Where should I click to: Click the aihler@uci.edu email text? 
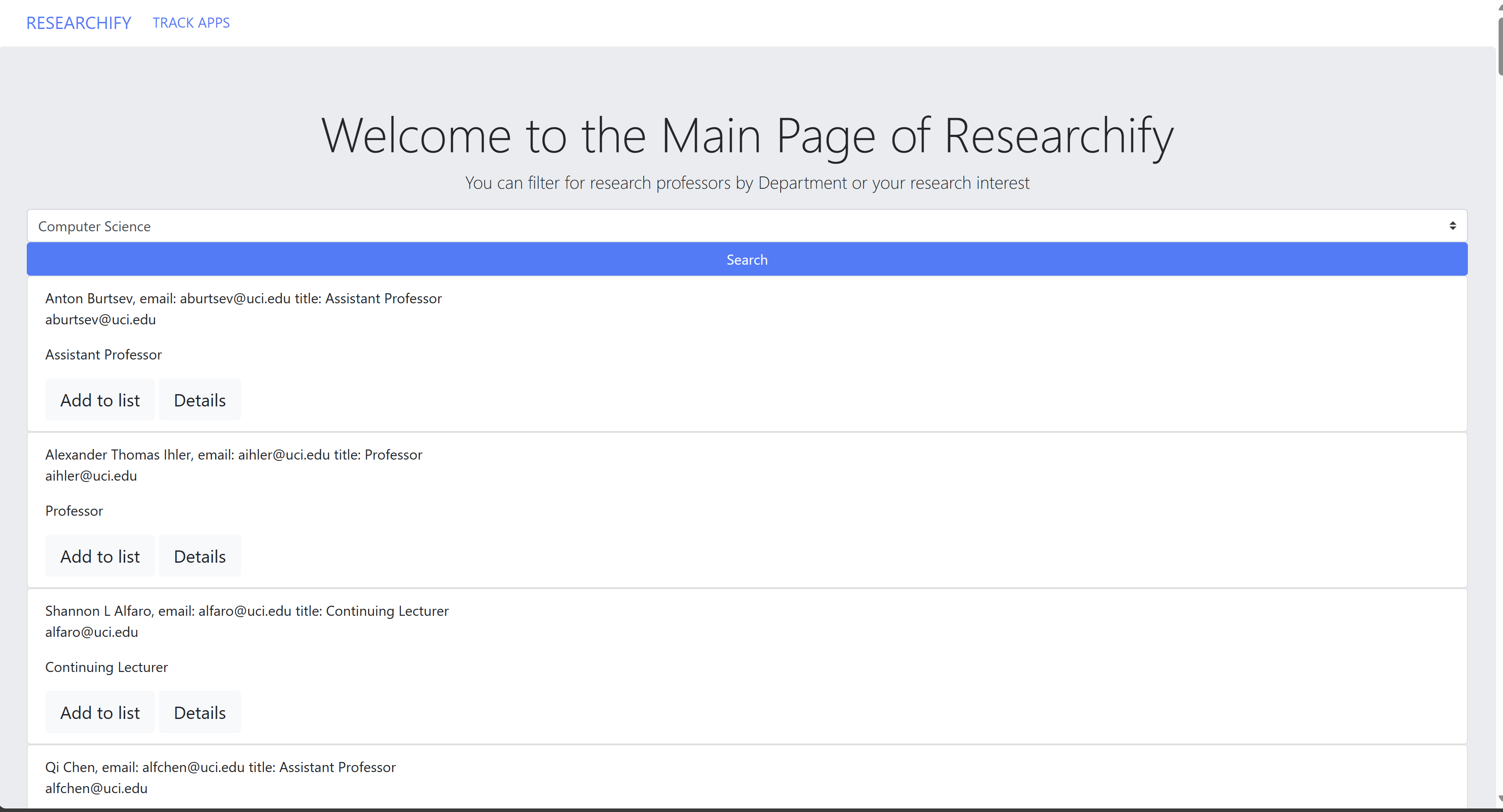click(91, 476)
